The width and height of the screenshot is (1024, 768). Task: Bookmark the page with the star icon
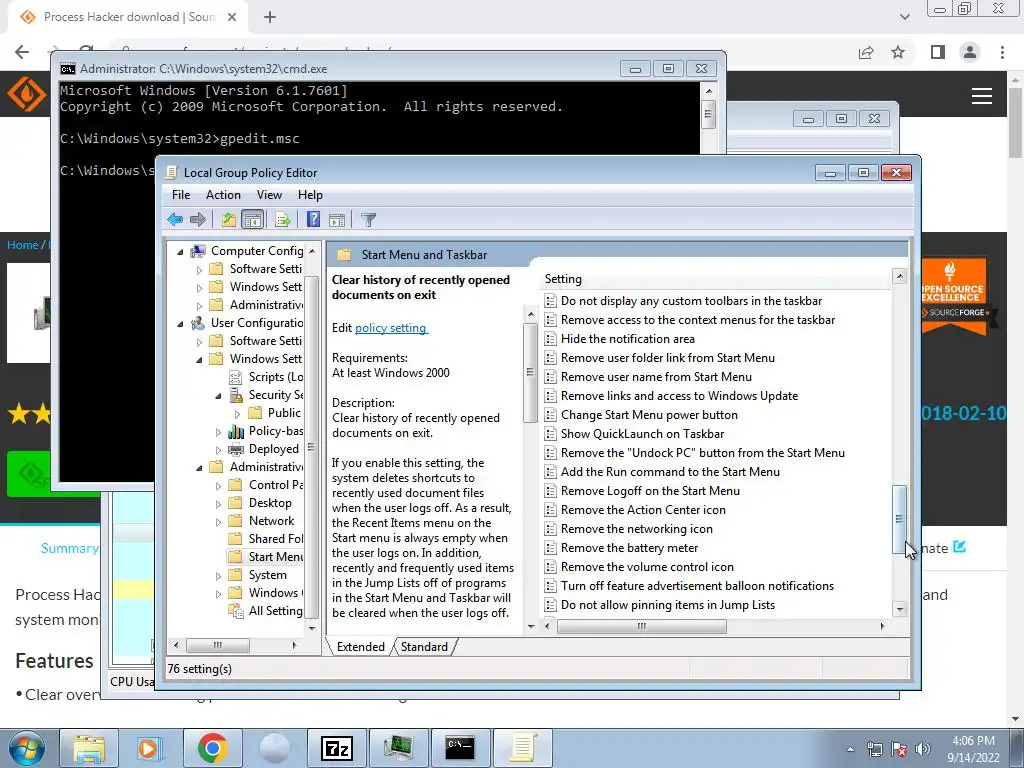click(x=899, y=52)
